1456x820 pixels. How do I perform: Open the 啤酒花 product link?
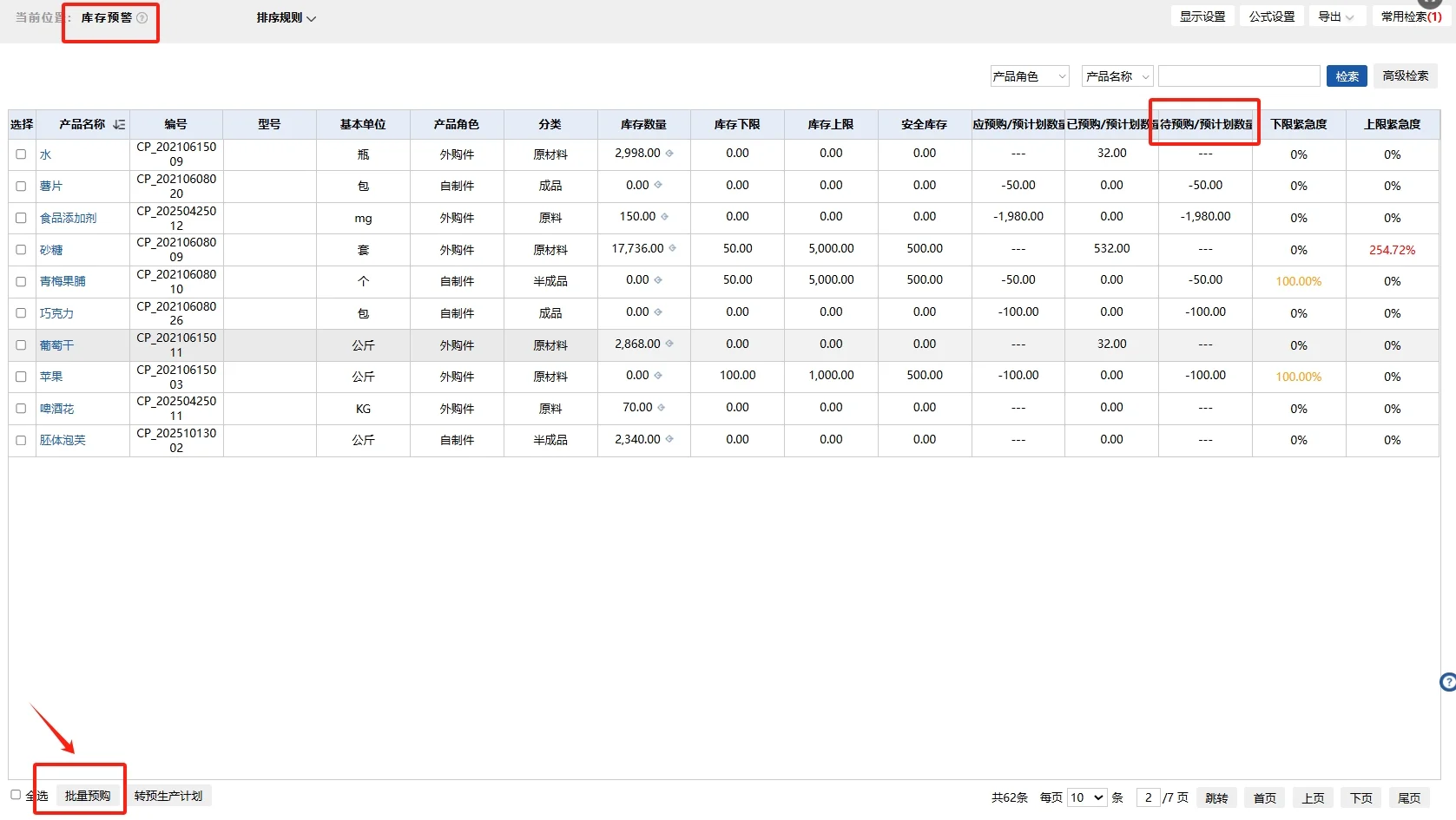(x=56, y=409)
